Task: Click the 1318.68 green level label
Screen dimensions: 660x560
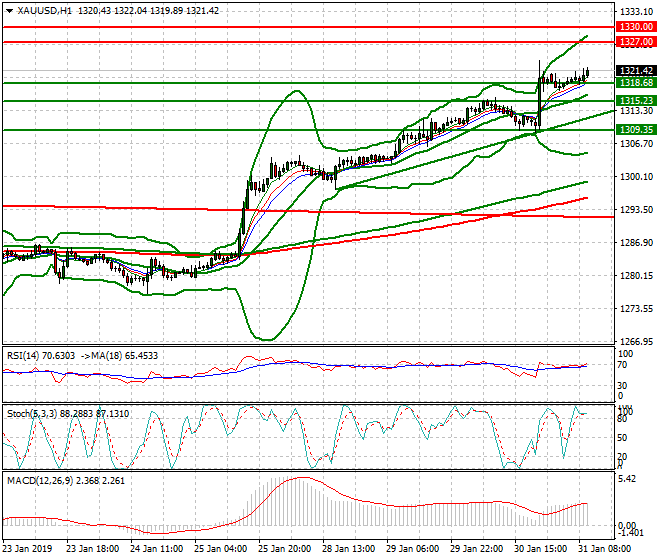Action: pos(636,83)
